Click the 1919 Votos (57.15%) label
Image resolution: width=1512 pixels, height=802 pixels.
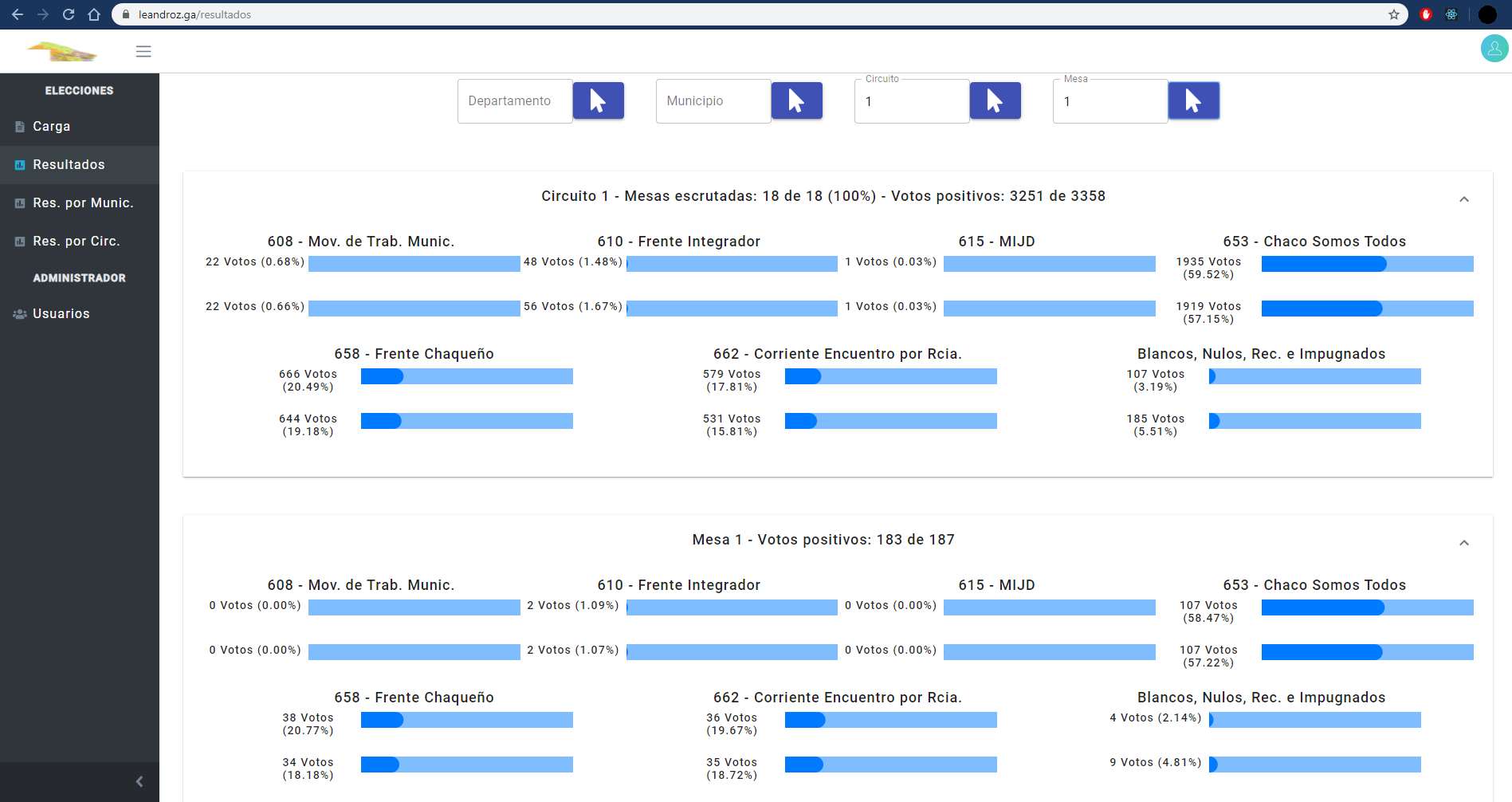(x=1208, y=313)
